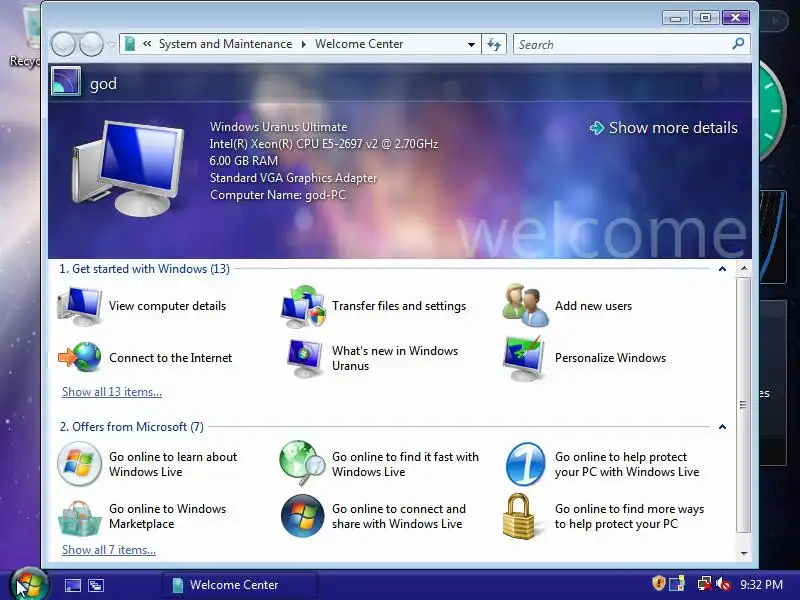Click the Computer Name: god-PC text
Viewport: 800px width, 600px height.
[x=278, y=195]
